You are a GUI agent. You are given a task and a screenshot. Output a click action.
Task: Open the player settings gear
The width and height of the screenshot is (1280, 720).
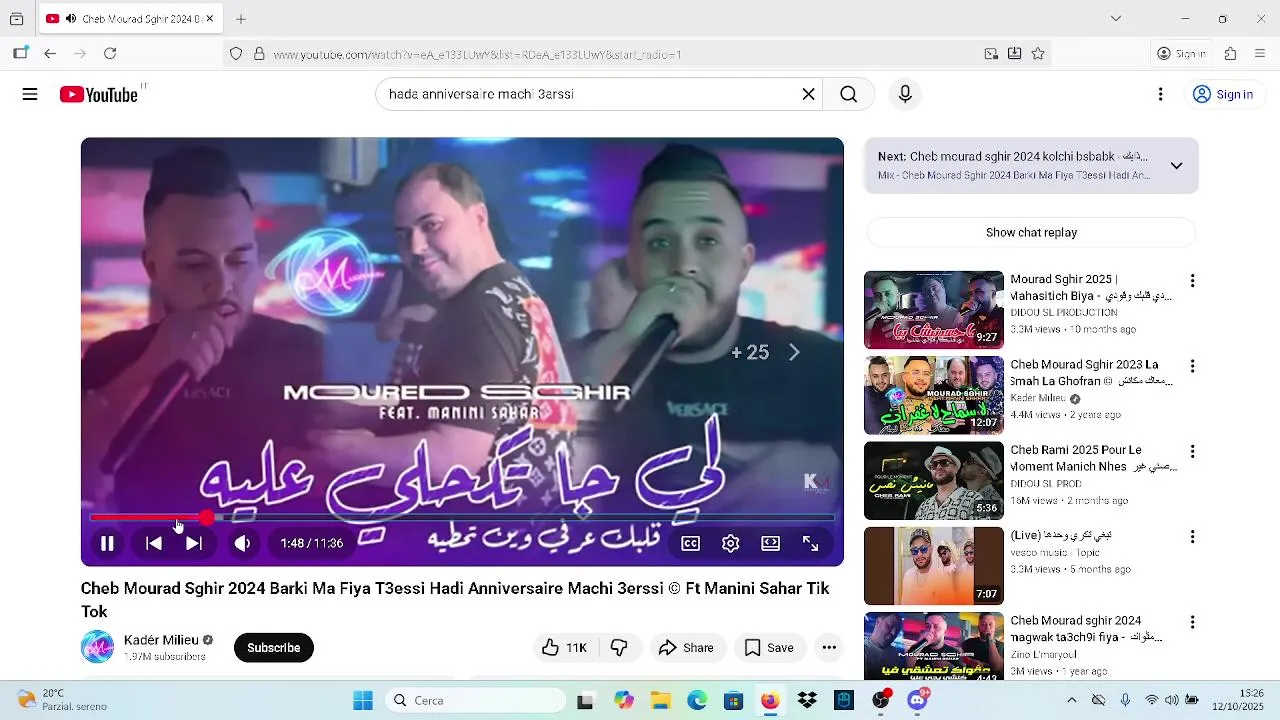(731, 543)
